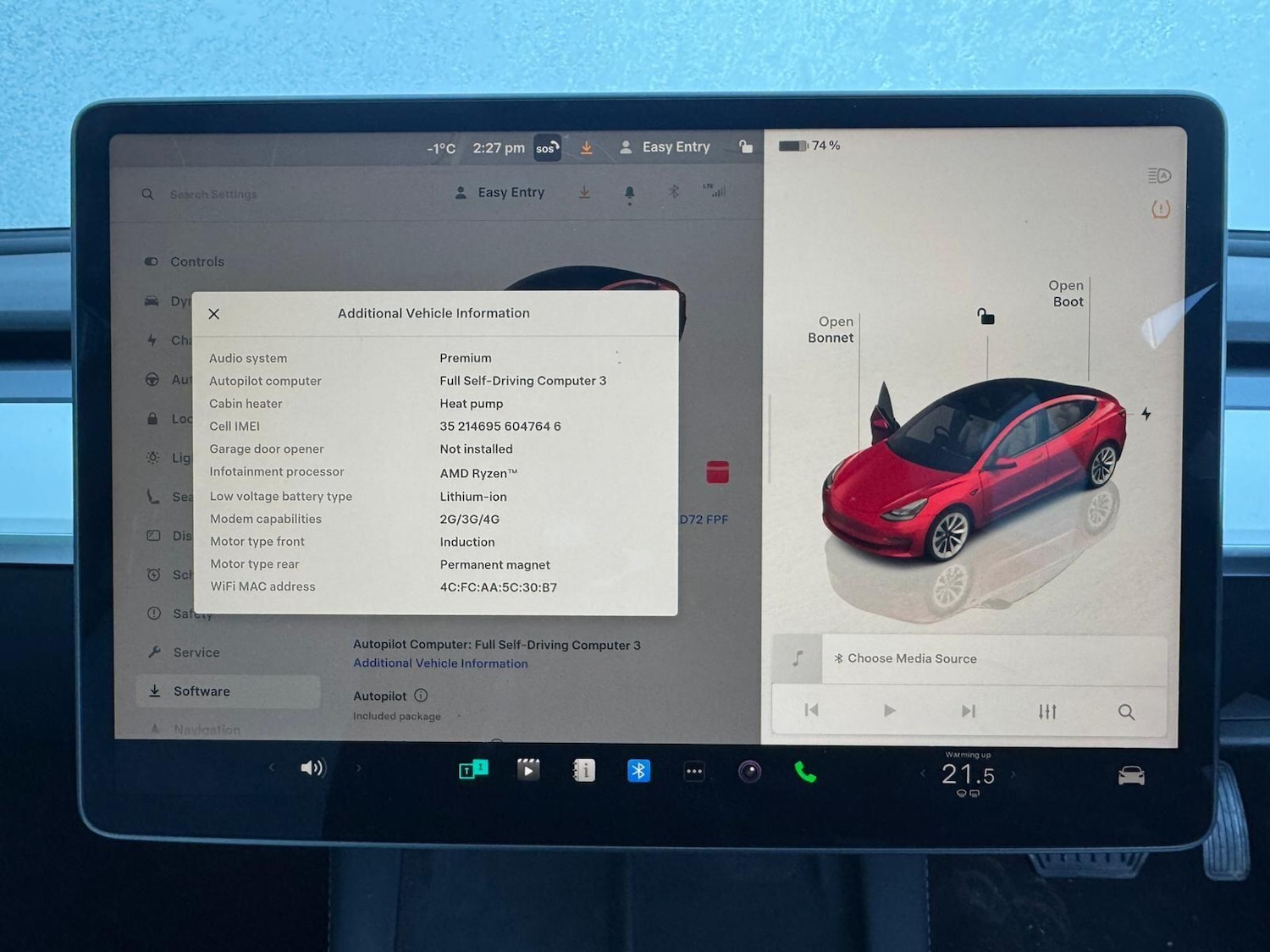The image size is (1270, 952).
Task: Open tire pressure info via the TPMS icon
Action: click(1161, 209)
